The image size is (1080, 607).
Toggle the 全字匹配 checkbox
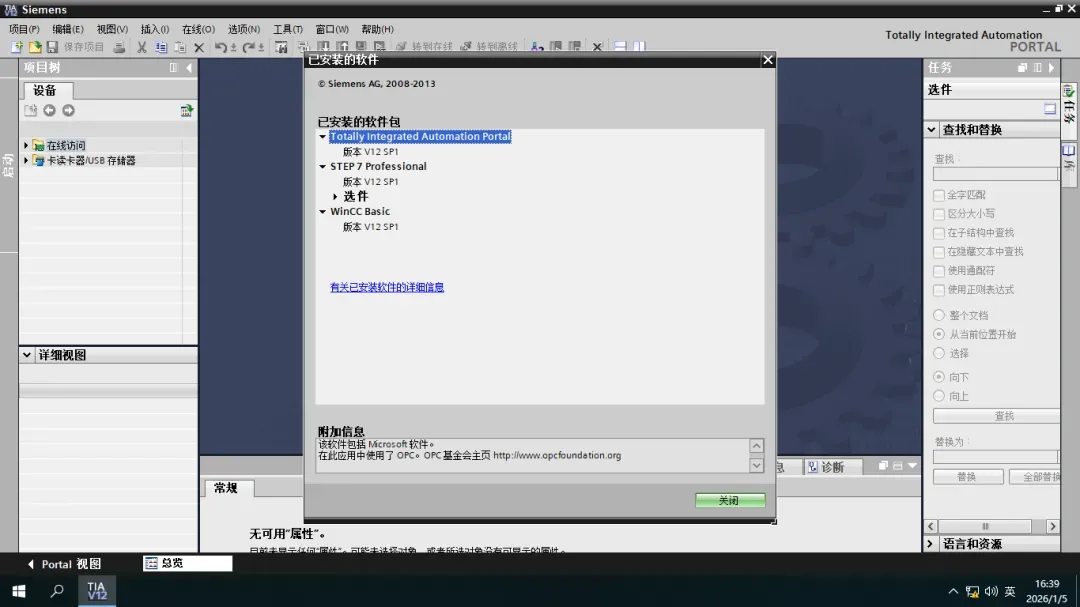point(939,195)
